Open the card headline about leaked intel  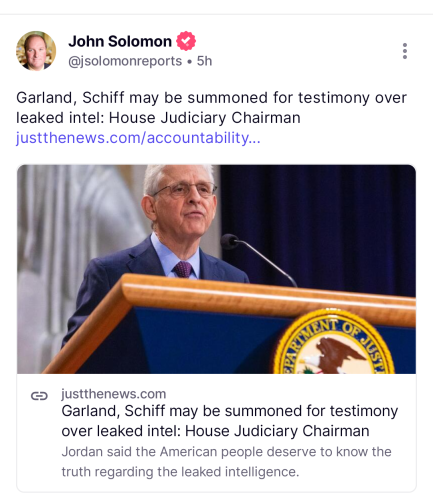230,421
